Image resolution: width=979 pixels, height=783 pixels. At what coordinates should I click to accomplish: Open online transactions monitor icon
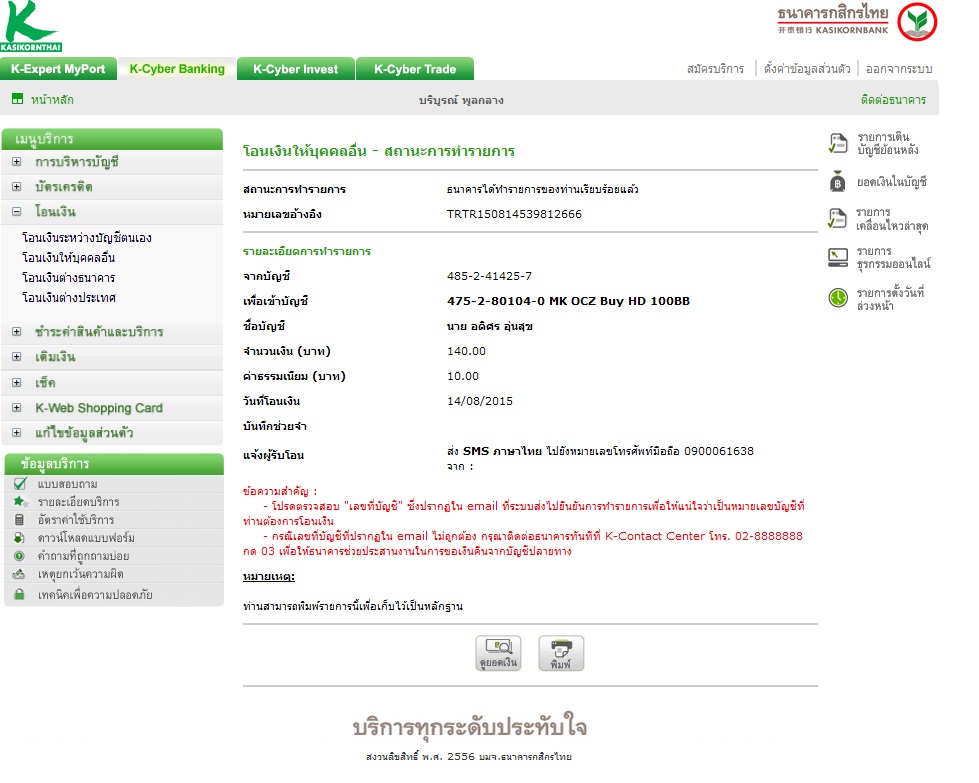coord(838,257)
